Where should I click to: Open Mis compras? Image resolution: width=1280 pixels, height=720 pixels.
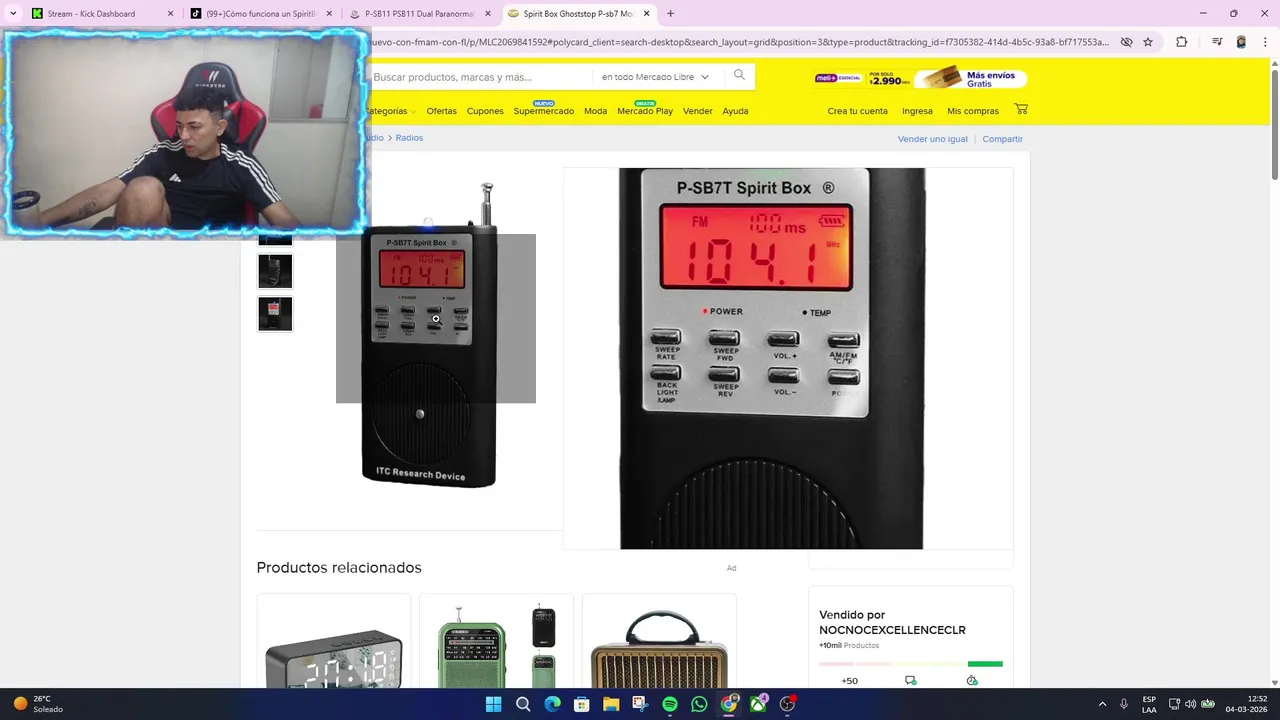click(x=973, y=111)
